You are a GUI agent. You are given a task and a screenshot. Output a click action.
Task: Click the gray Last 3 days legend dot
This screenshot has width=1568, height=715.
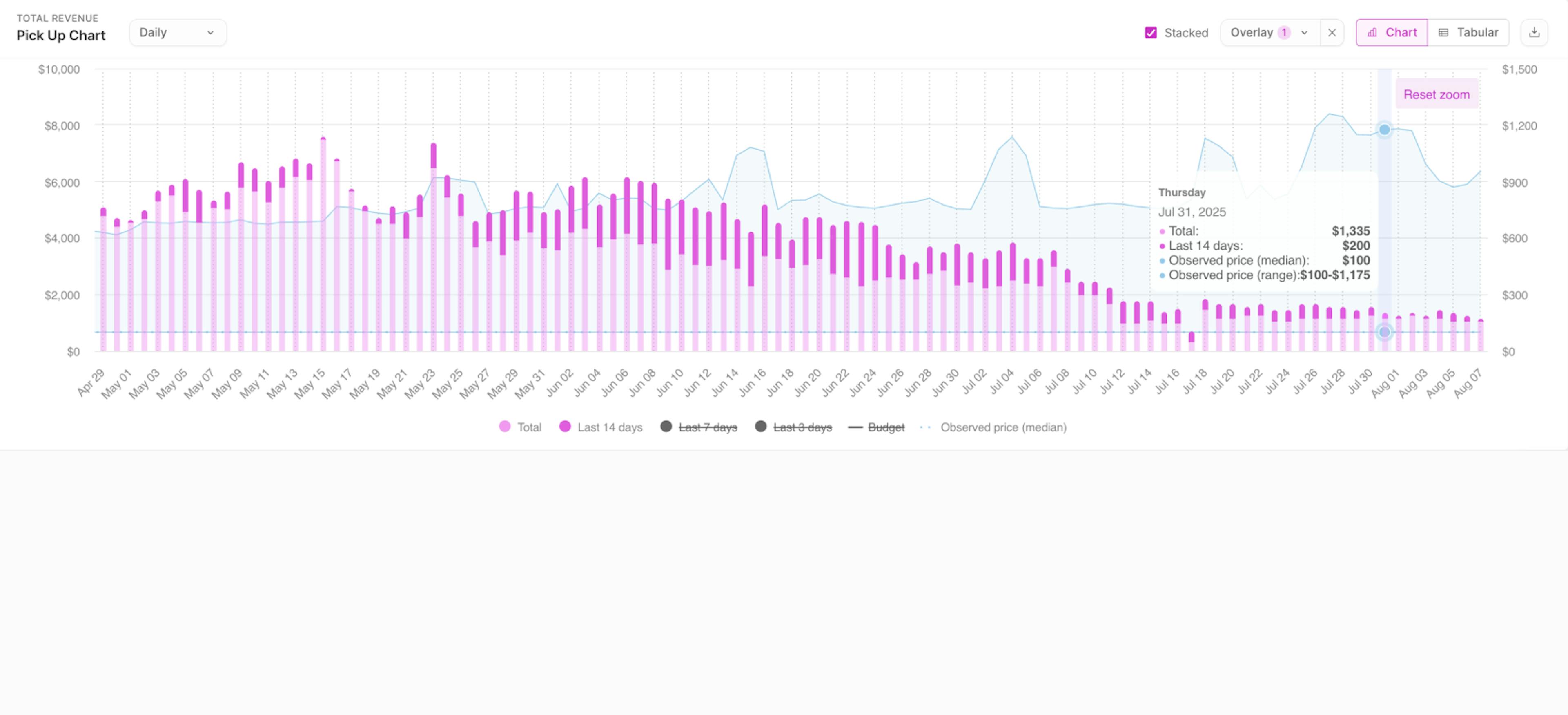coord(760,426)
